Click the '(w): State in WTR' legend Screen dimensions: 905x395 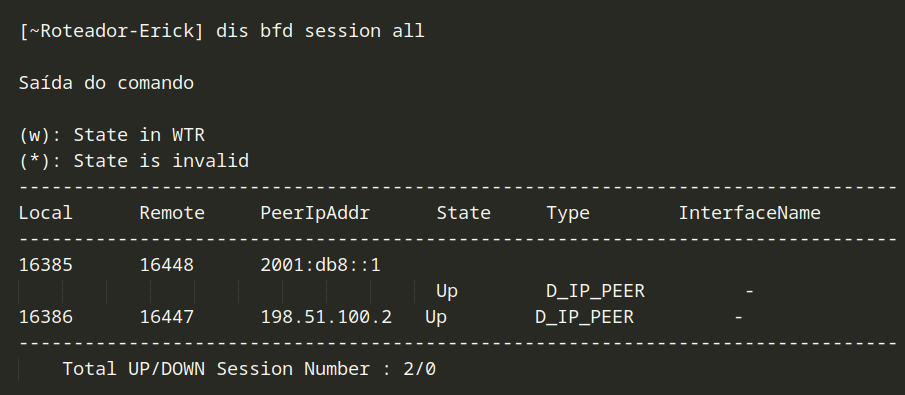pyautogui.click(x=112, y=135)
